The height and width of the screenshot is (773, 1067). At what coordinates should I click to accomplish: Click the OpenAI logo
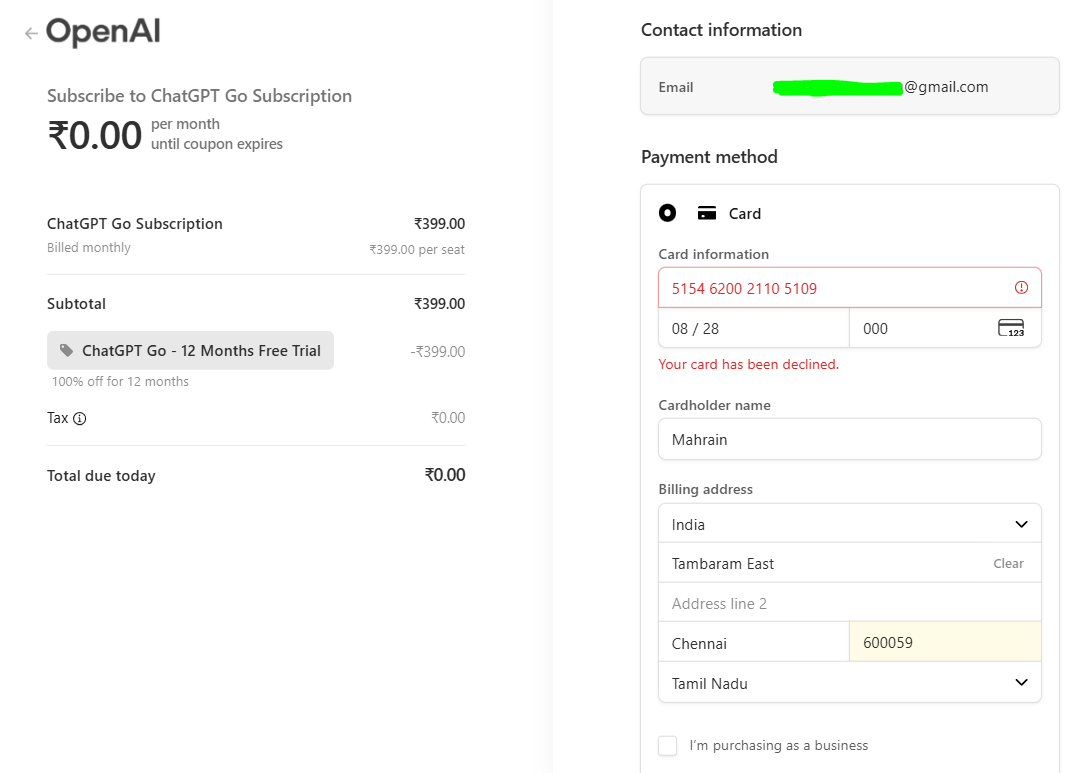[x=103, y=32]
